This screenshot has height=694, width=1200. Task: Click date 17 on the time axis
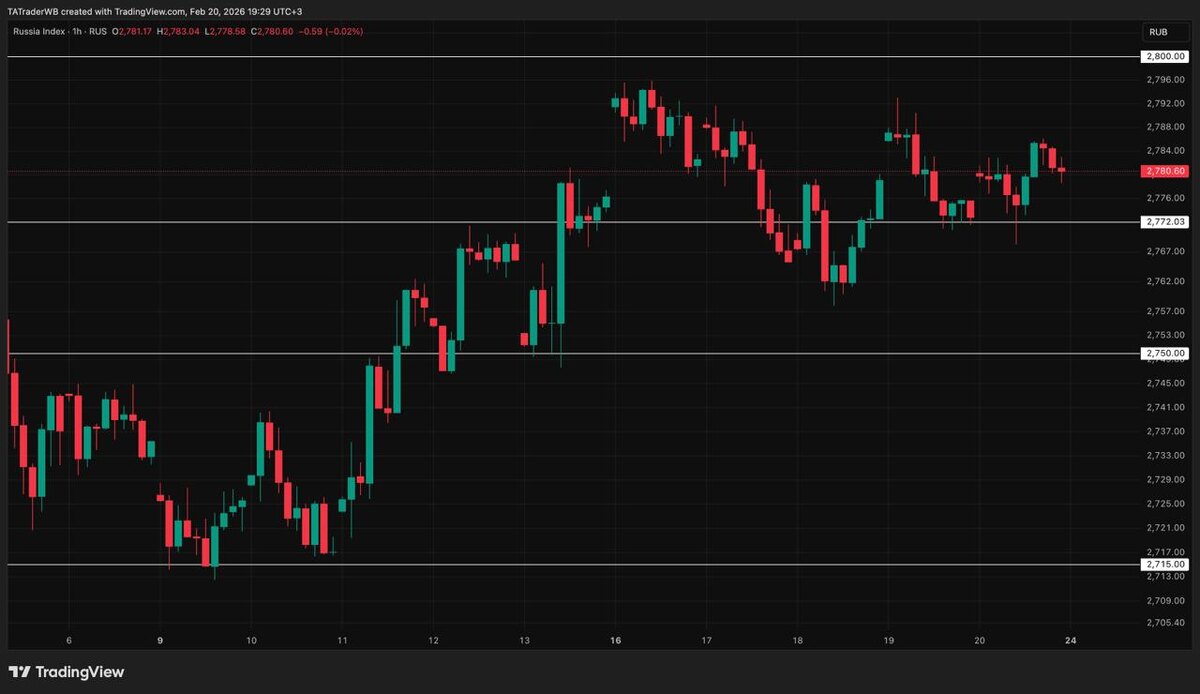point(706,640)
